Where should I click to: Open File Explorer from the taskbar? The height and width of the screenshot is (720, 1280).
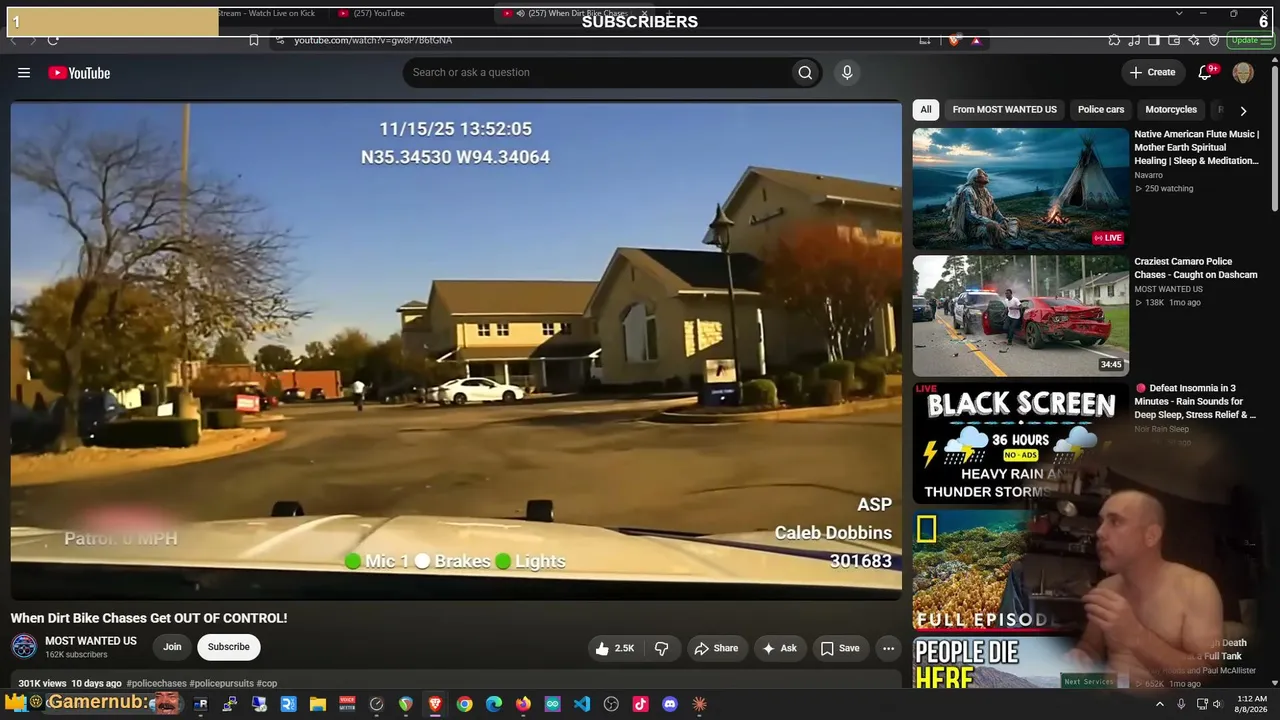point(318,704)
